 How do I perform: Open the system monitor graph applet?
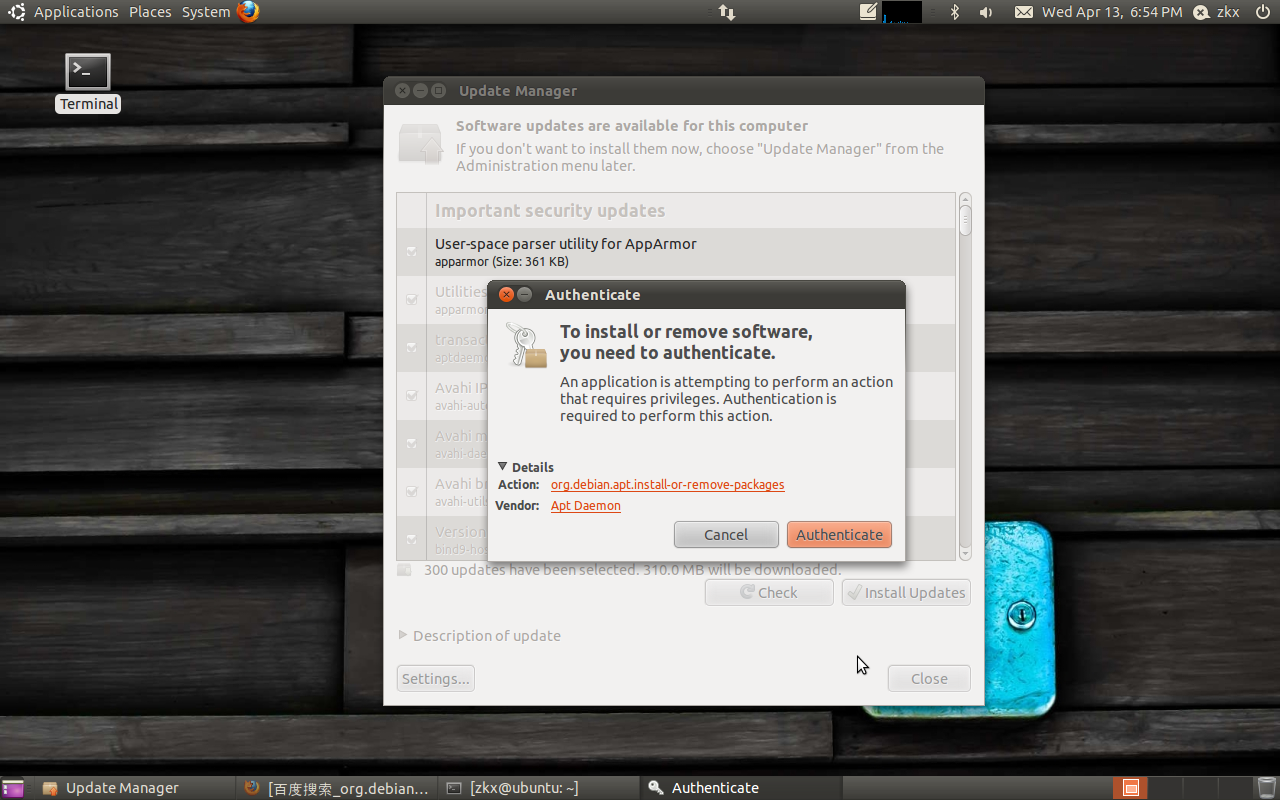point(902,12)
